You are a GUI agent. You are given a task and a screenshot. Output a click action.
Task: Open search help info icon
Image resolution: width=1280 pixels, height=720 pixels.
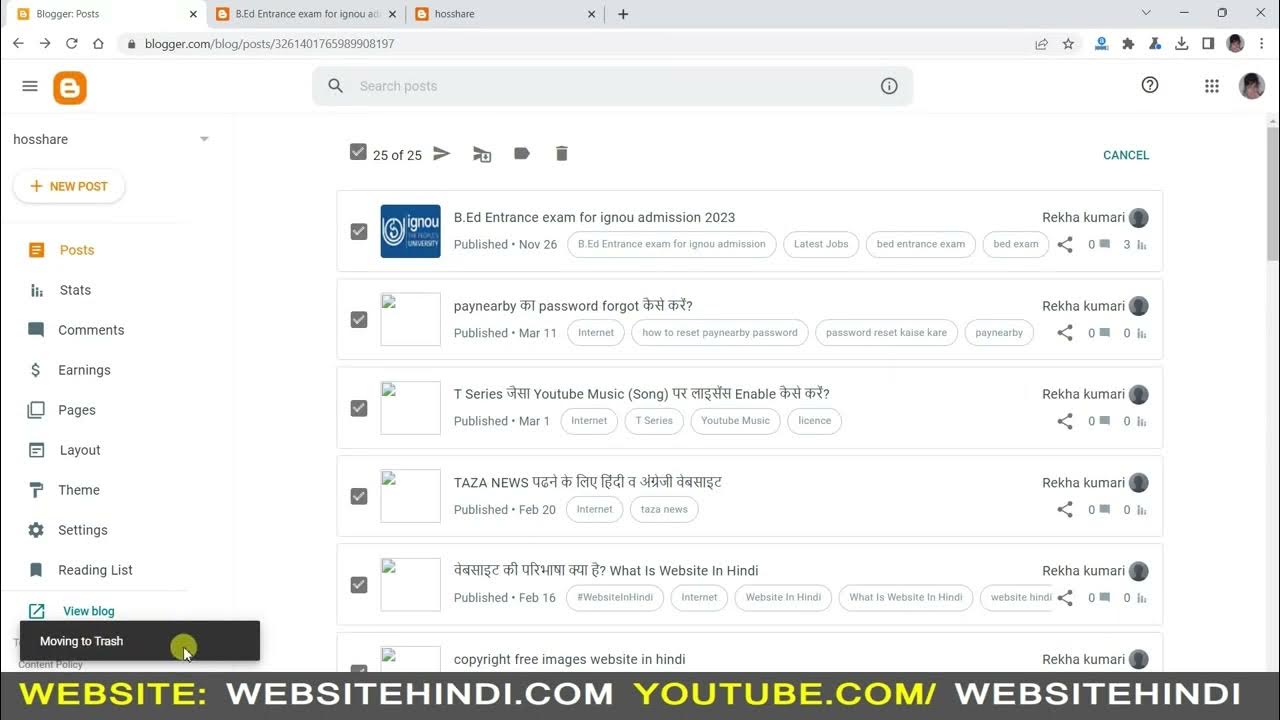(889, 86)
